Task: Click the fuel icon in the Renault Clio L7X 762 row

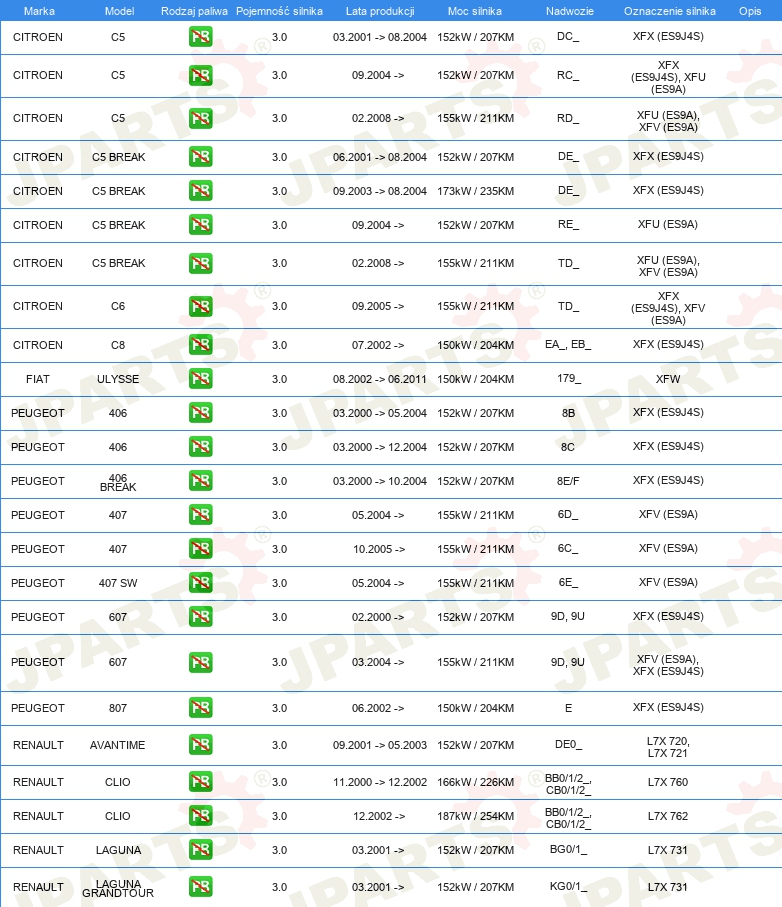Action: [201, 816]
